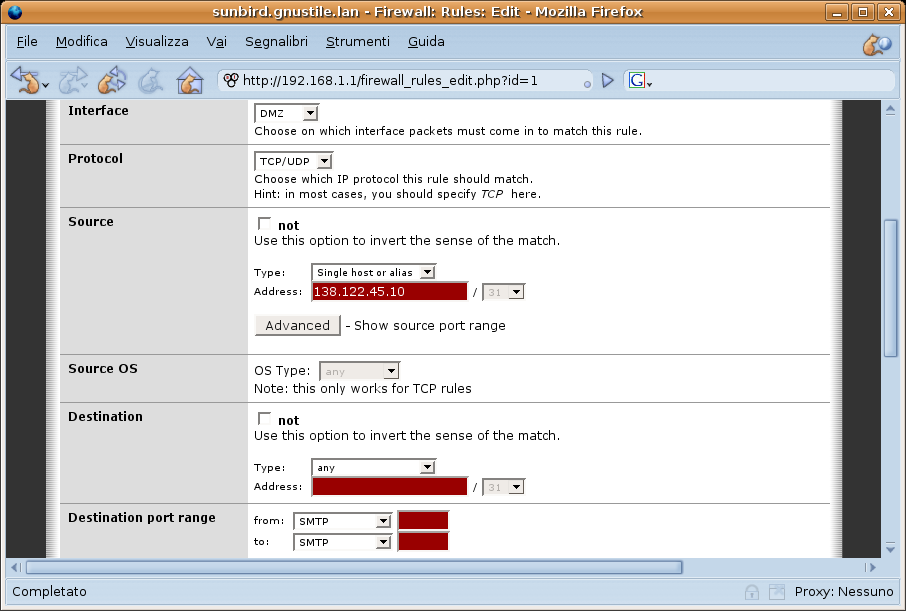This screenshot has width=906, height=611.
Task: Toggle the Destination 'not' checkbox
Action: click(x=265, y=419)
